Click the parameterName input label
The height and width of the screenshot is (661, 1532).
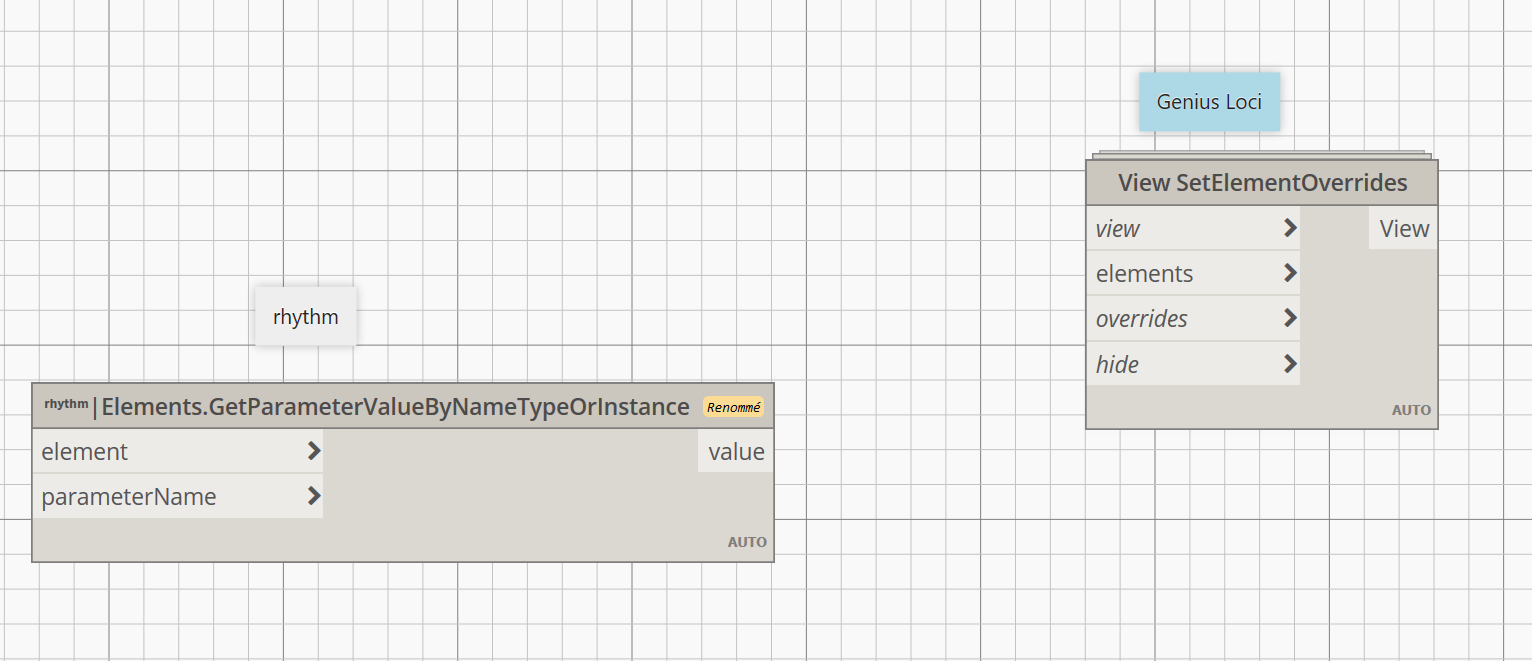pos(129,497)
